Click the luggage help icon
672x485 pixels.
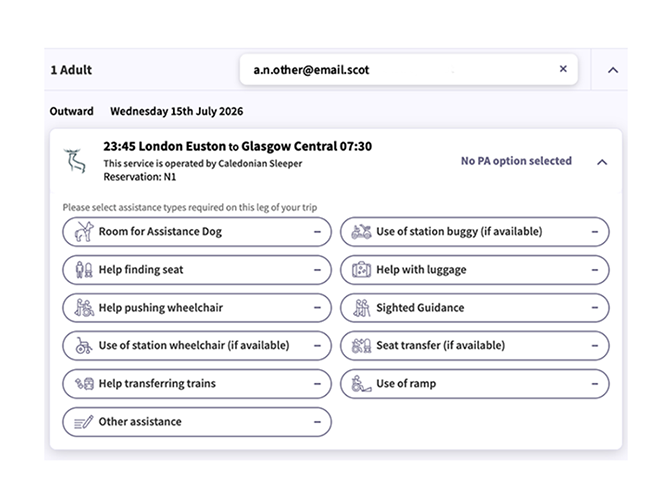coord(361,270)
